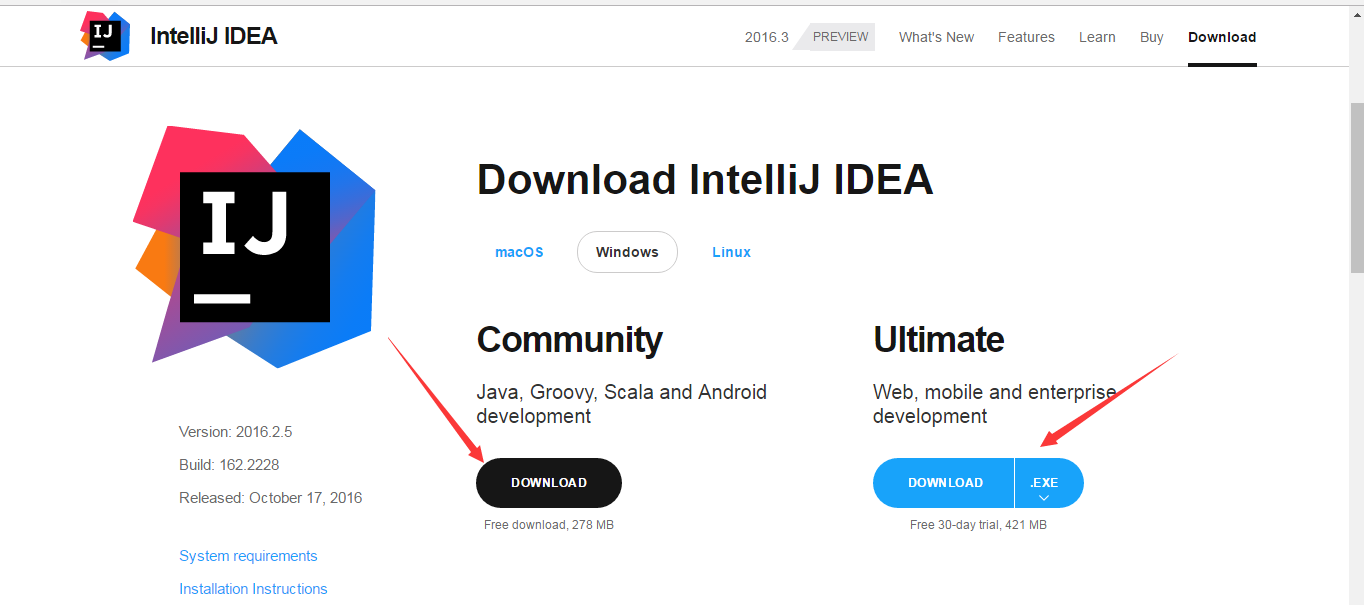Switch to the Linux tab
Viewport: 1364px width, 605px height.
point(731,252)
